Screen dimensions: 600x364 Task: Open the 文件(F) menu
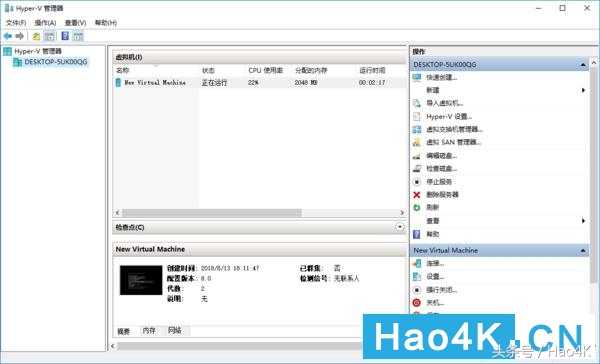coord(16,23)
